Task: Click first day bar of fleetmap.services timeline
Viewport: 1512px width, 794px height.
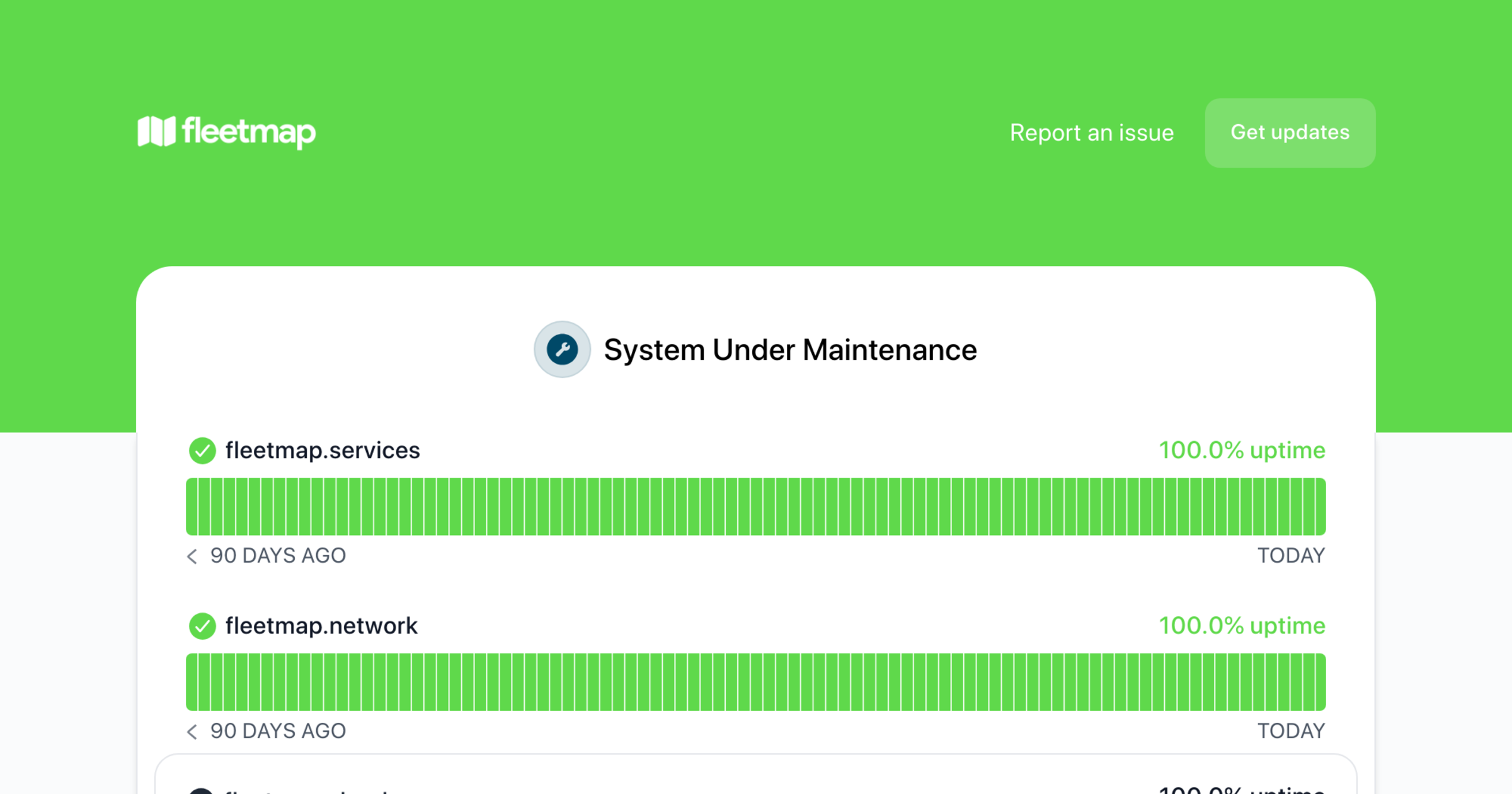Action: [192, 507]
